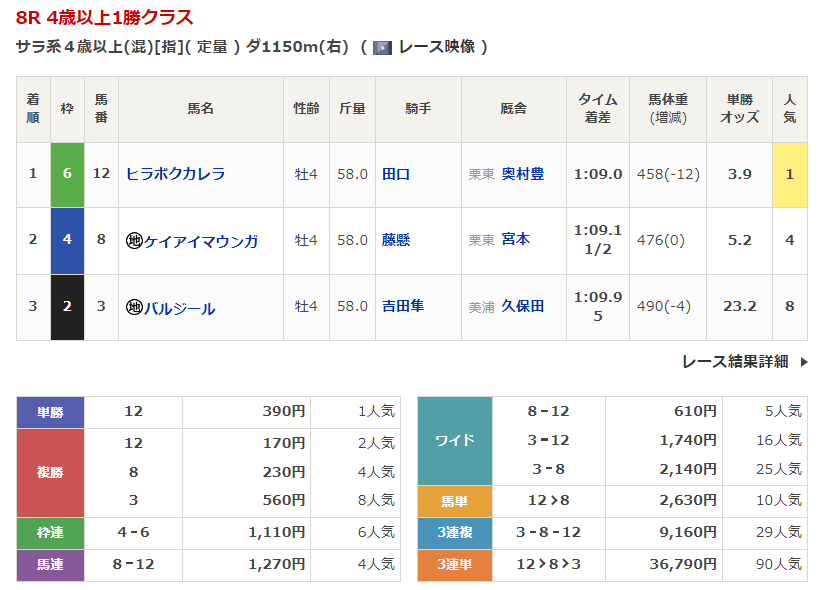Open trainer 宮本 page
824x590 pixels.
pyautogui.click(x=516, y=240)
